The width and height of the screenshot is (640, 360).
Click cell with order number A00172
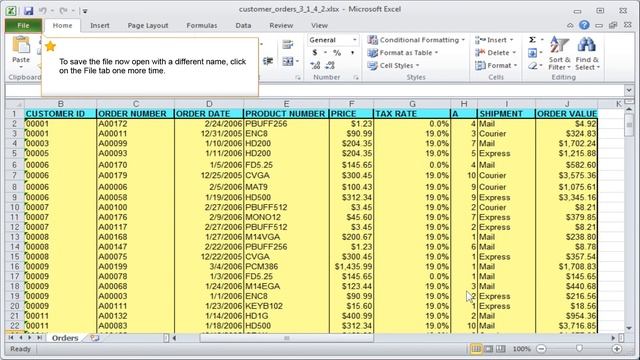pos(135,124)
